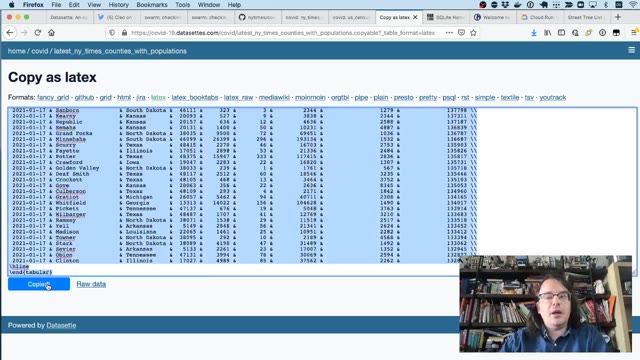Choose fancy_grid format
This screenshot has width=640, height=360.
53,98
